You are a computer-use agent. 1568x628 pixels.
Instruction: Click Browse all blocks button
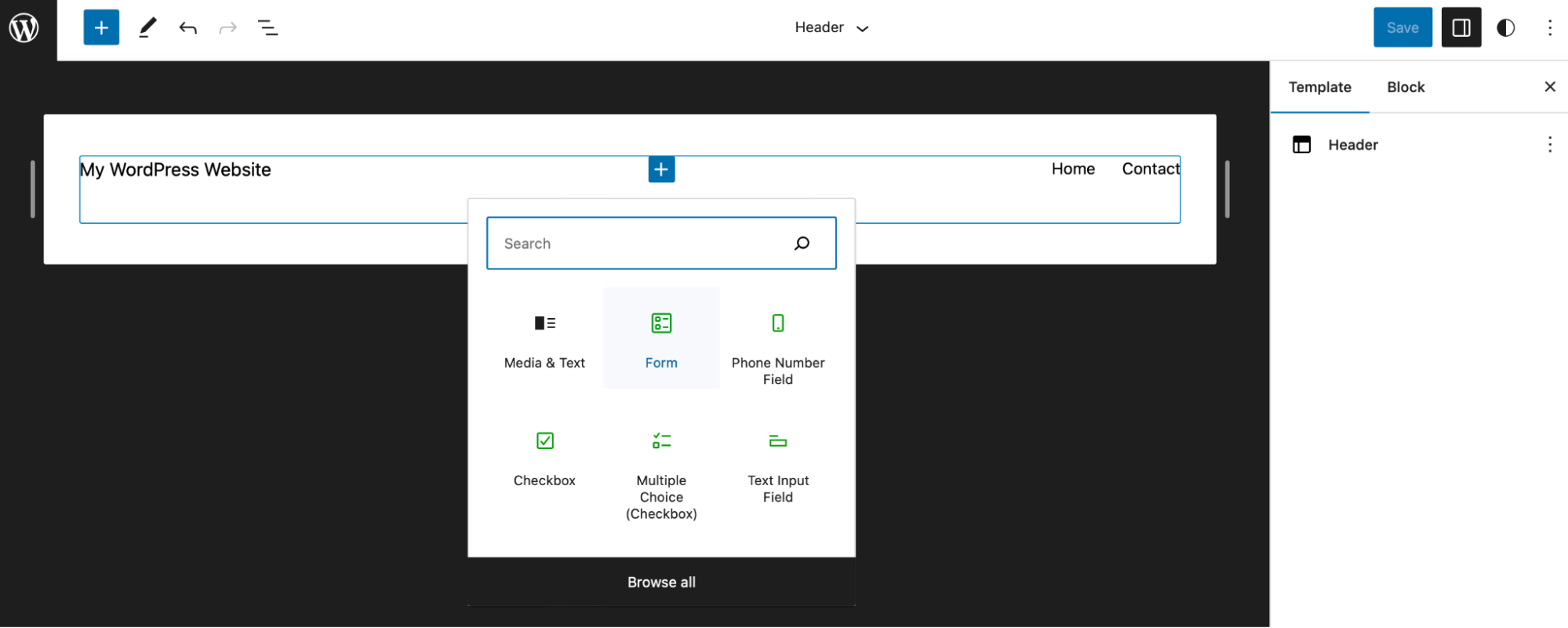click(x=661, y=582)
